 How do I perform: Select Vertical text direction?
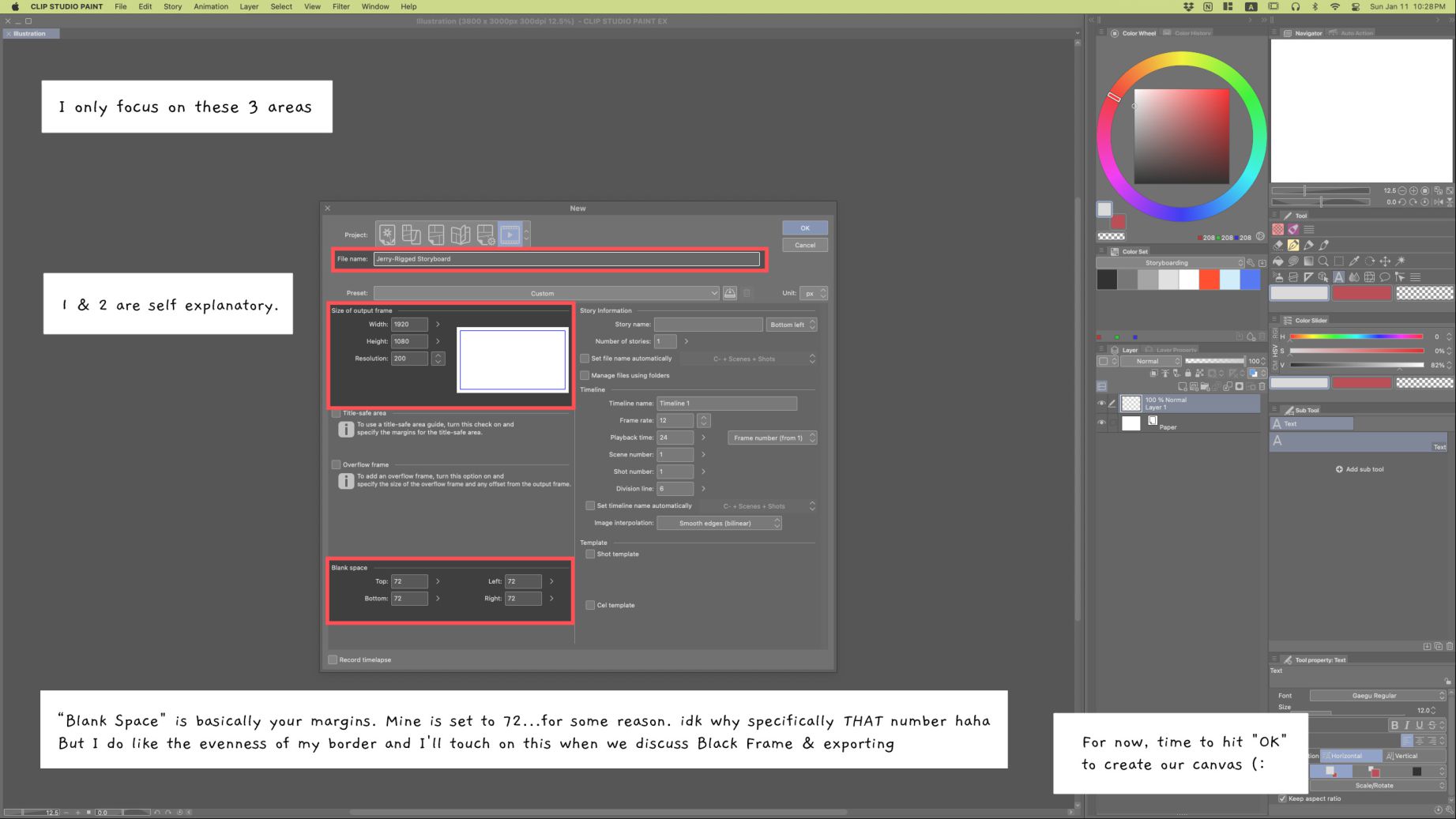1414,756
